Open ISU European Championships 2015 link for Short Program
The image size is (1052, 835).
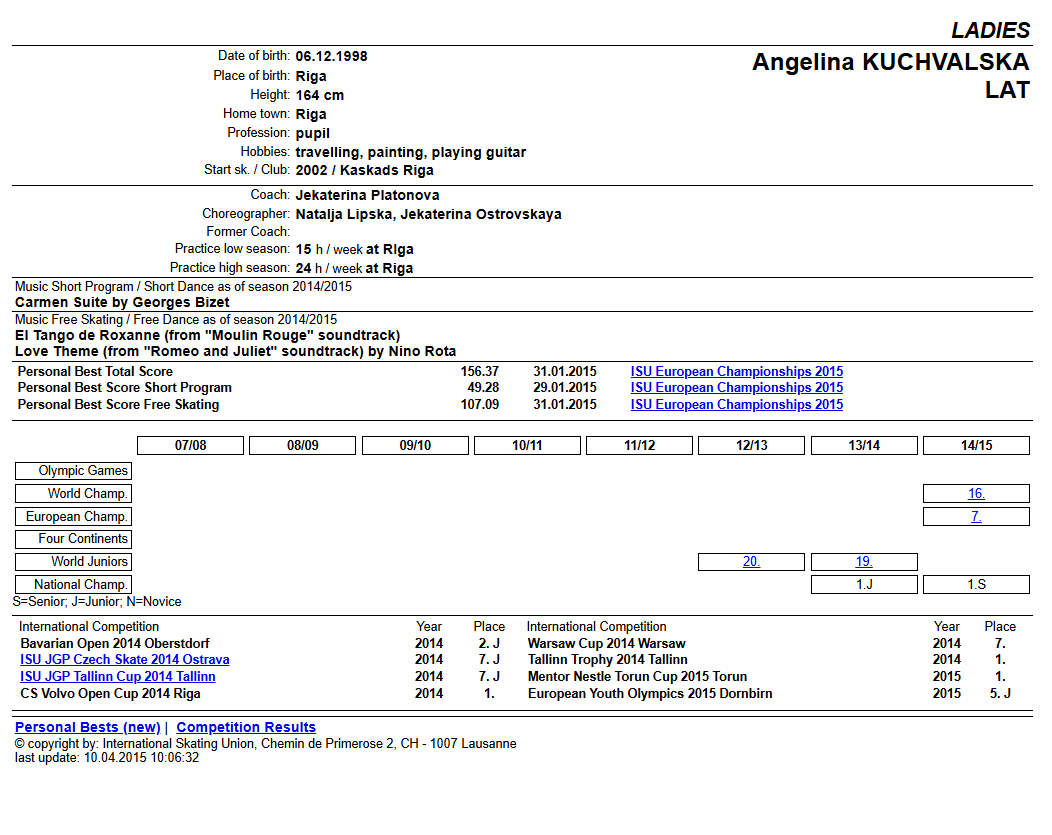[x=736, y=388]
